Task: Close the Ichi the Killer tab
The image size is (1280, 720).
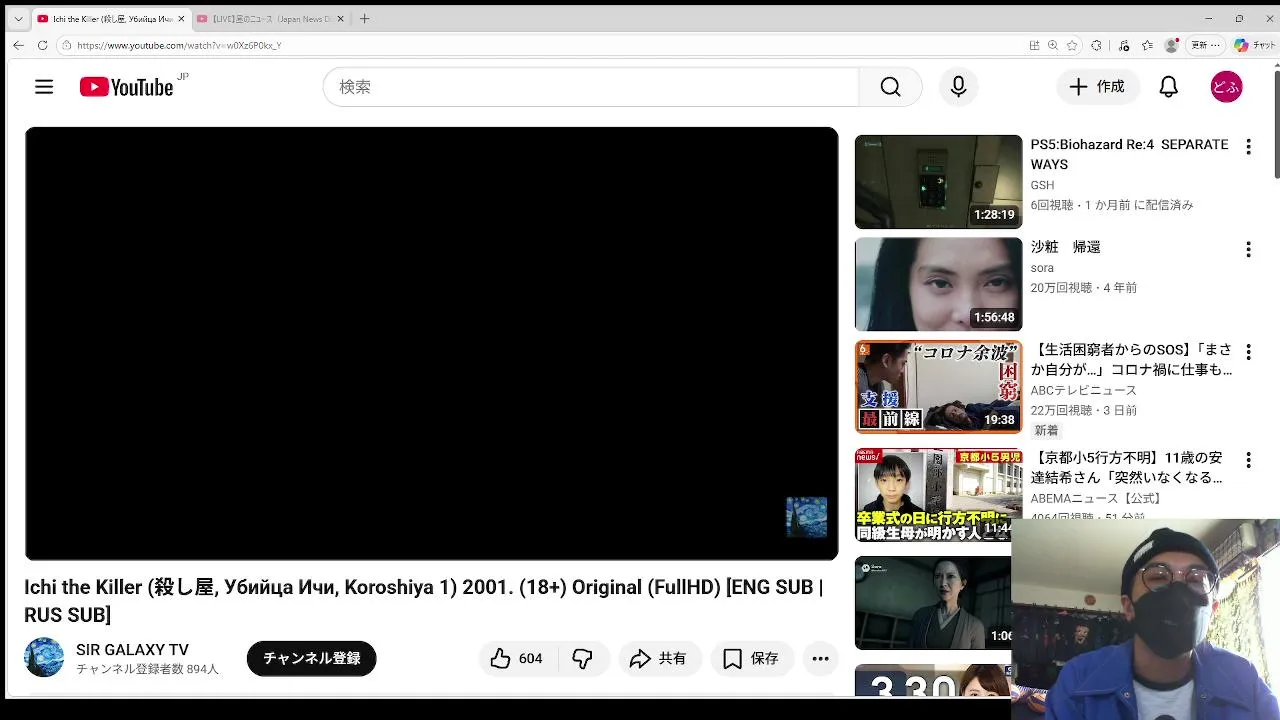Action: tap(181, 18)
